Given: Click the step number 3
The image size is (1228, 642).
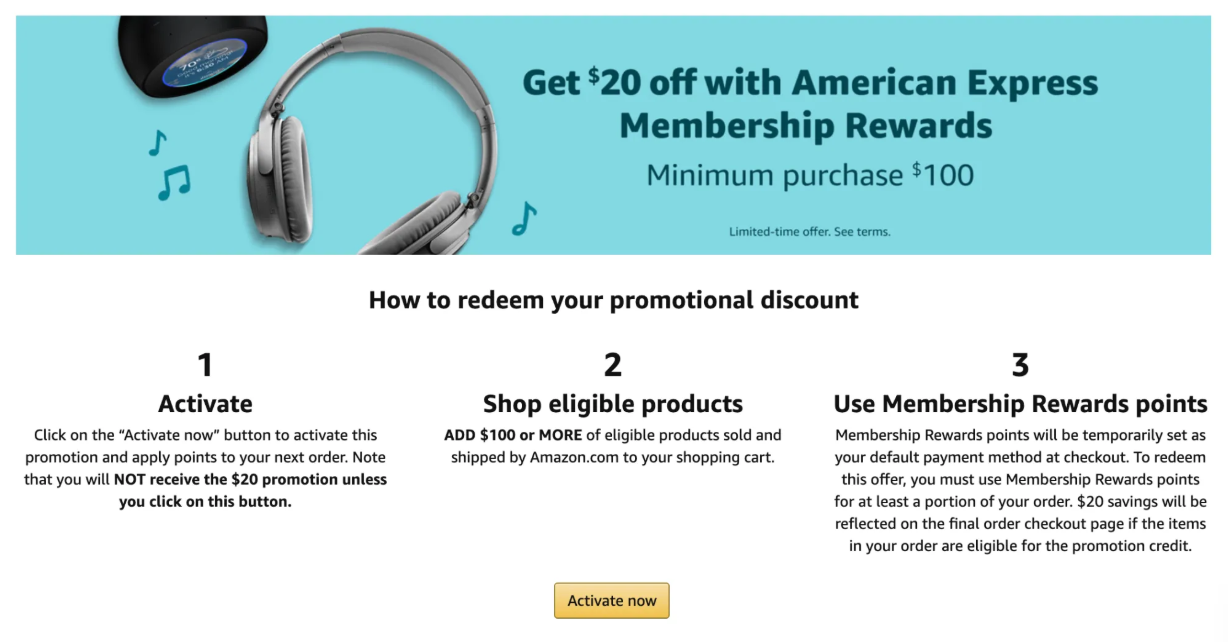Looking at the screenshot, I should [1020, 364].
